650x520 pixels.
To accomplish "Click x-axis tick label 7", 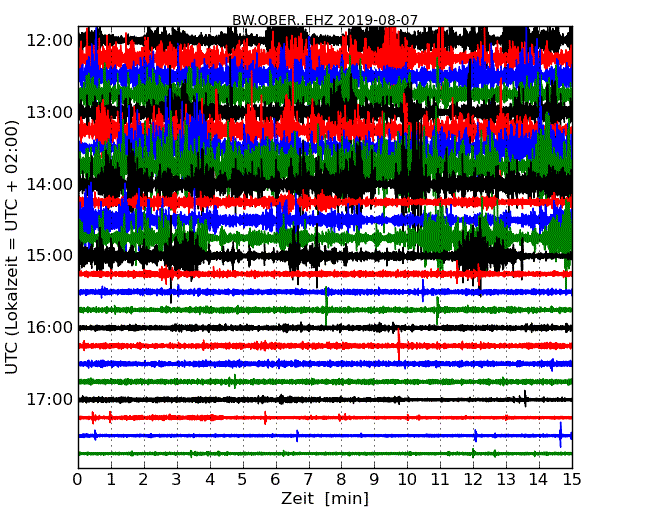I will pyautogui.click(x=308, y=479).
